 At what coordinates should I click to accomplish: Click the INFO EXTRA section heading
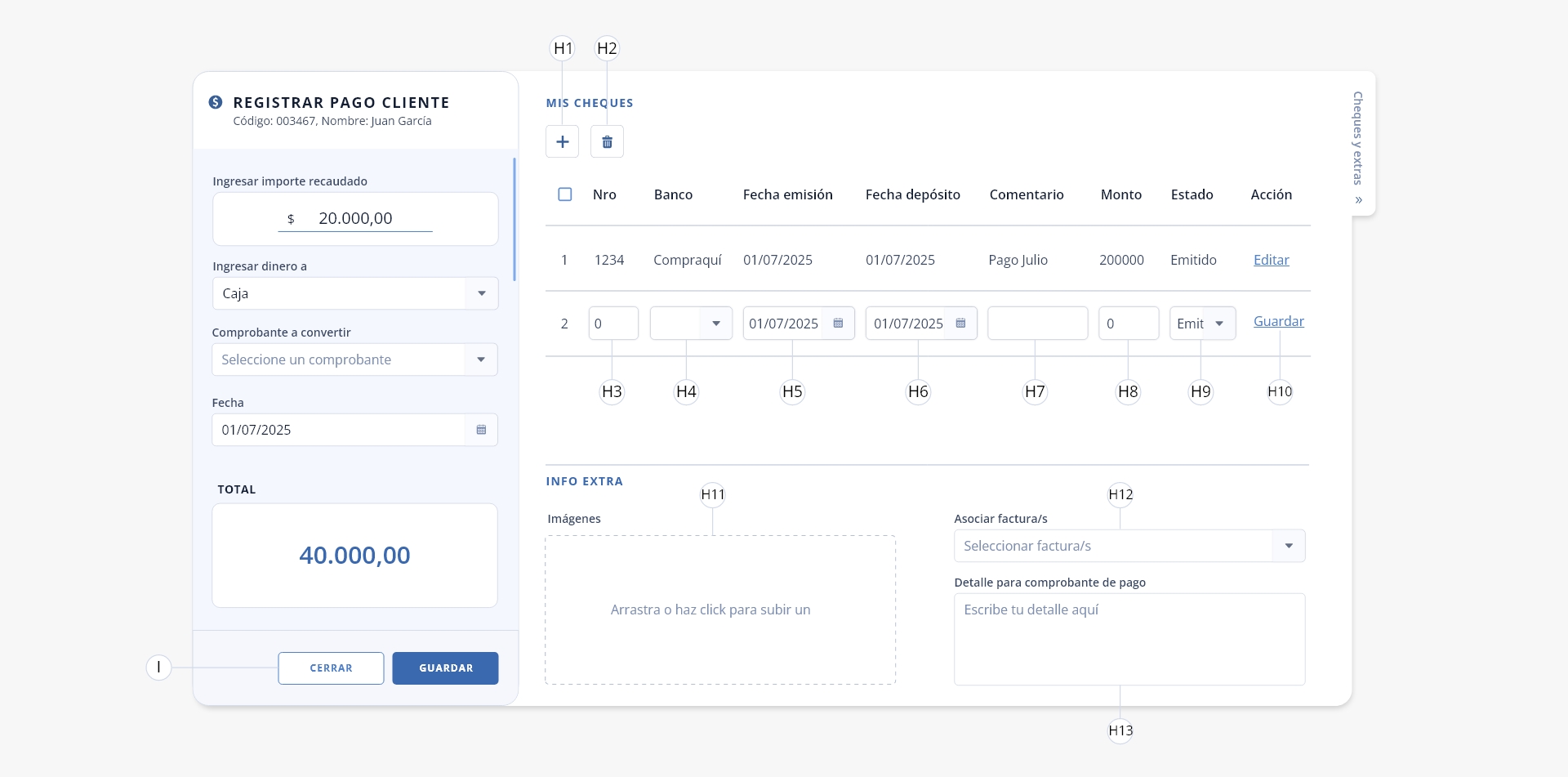[584, 481]
